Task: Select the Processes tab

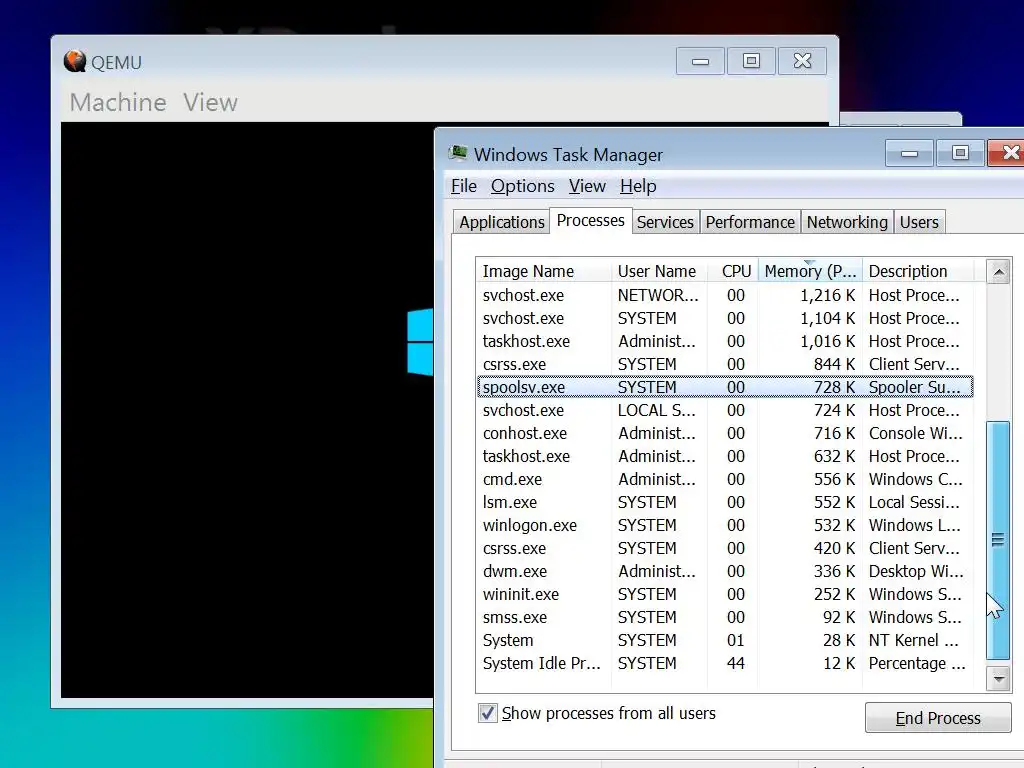Action: pyautogui.click(x=590, y=220)
